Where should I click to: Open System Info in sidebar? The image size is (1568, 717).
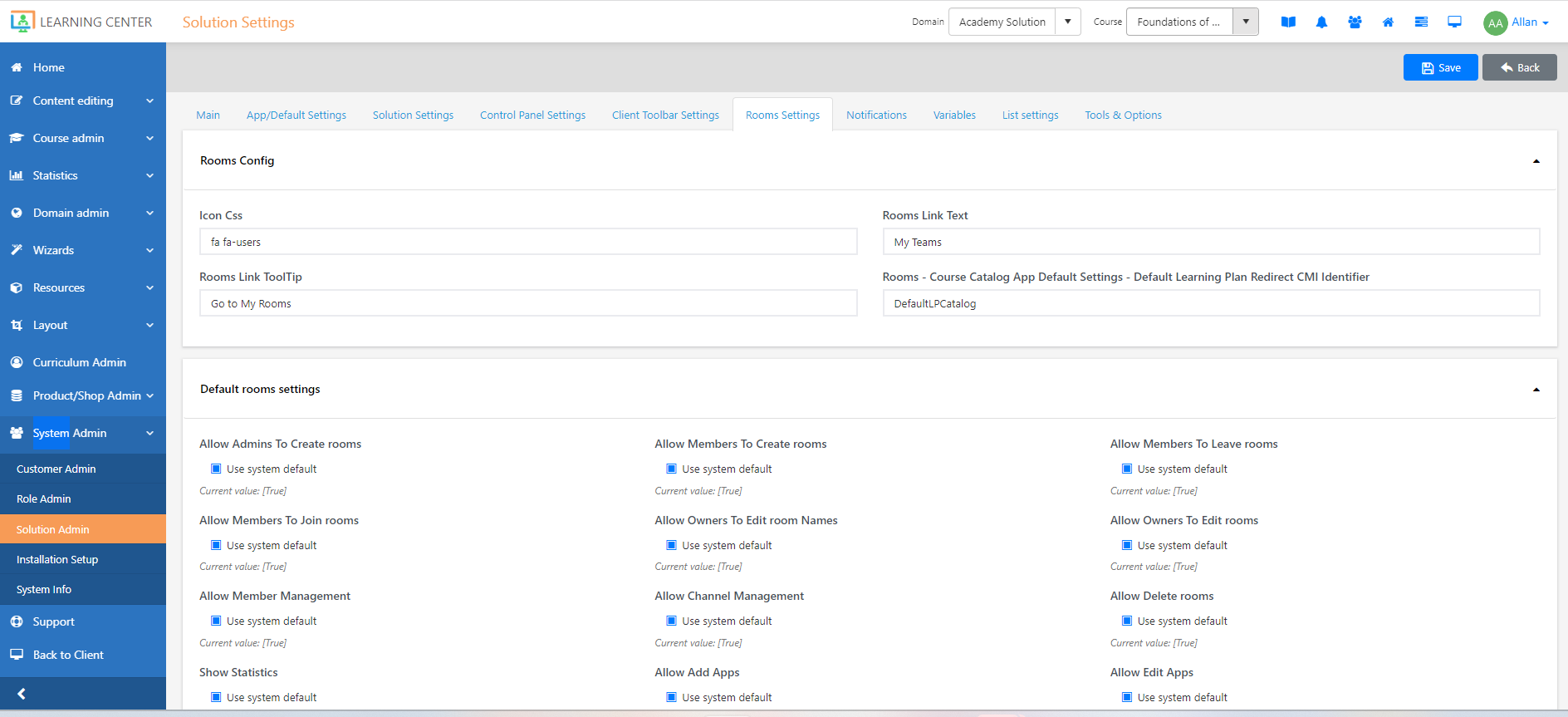(83, 589)
